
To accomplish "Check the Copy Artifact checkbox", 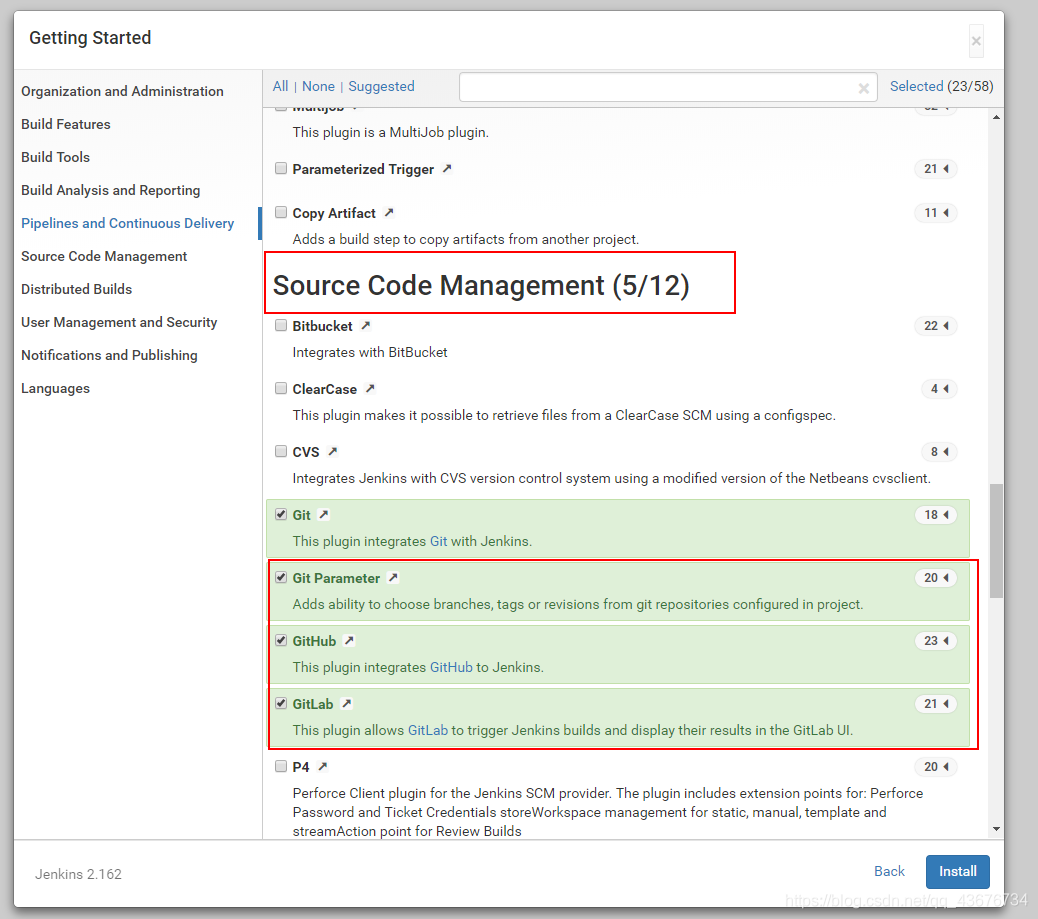I will [281, 212].
